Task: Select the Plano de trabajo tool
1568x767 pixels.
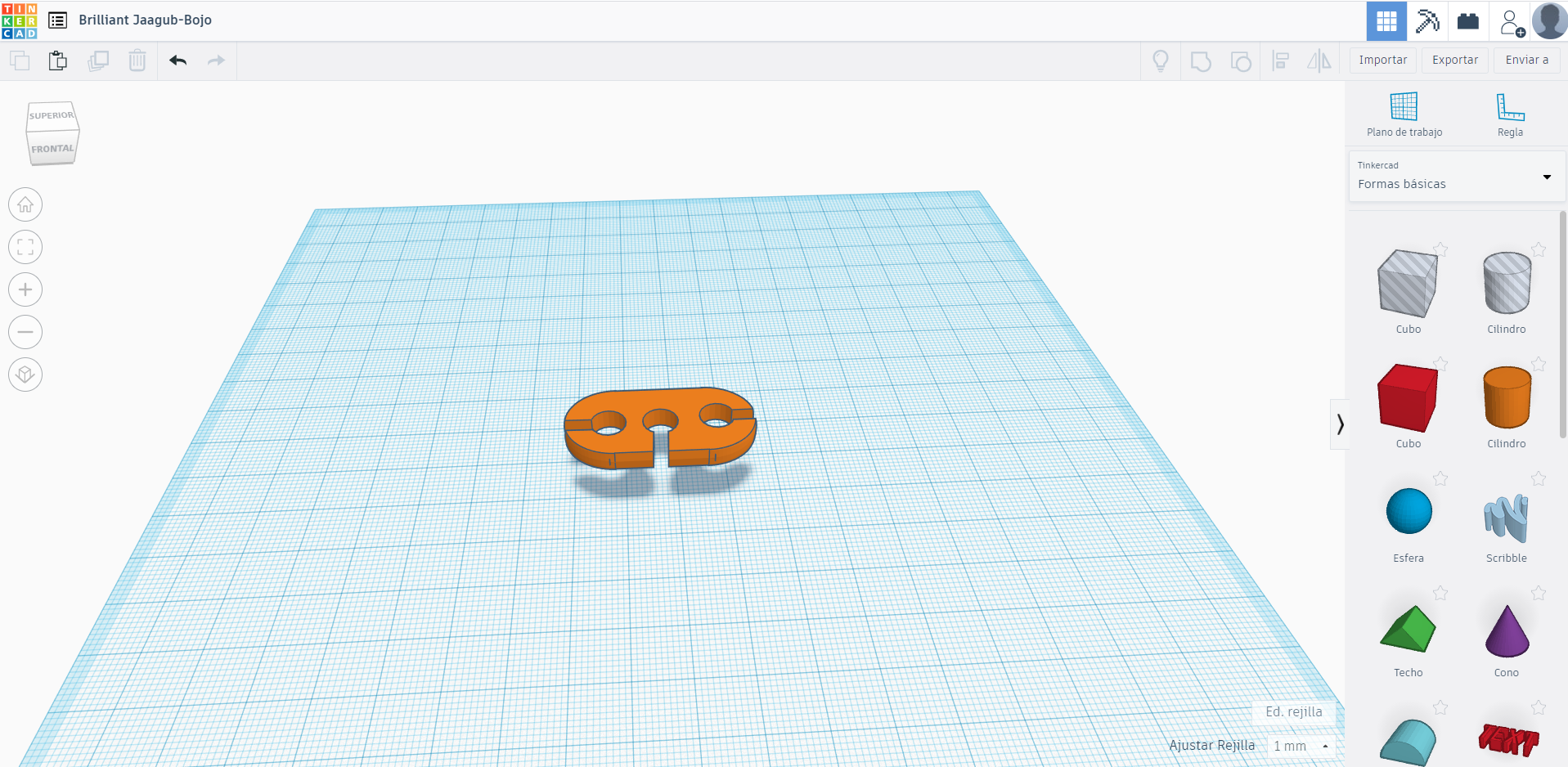Action: [x=1404, y=114]
